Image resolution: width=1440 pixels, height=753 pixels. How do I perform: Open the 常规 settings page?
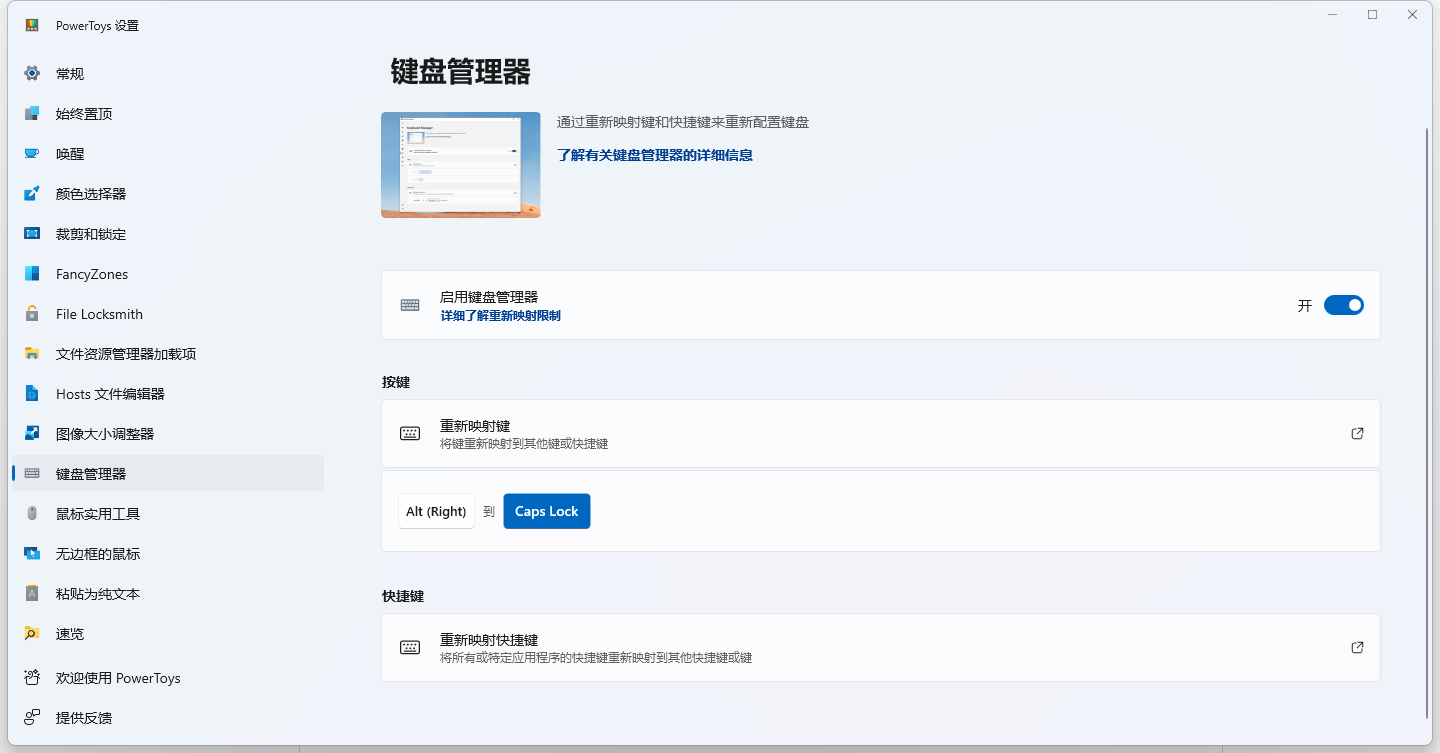167,73
